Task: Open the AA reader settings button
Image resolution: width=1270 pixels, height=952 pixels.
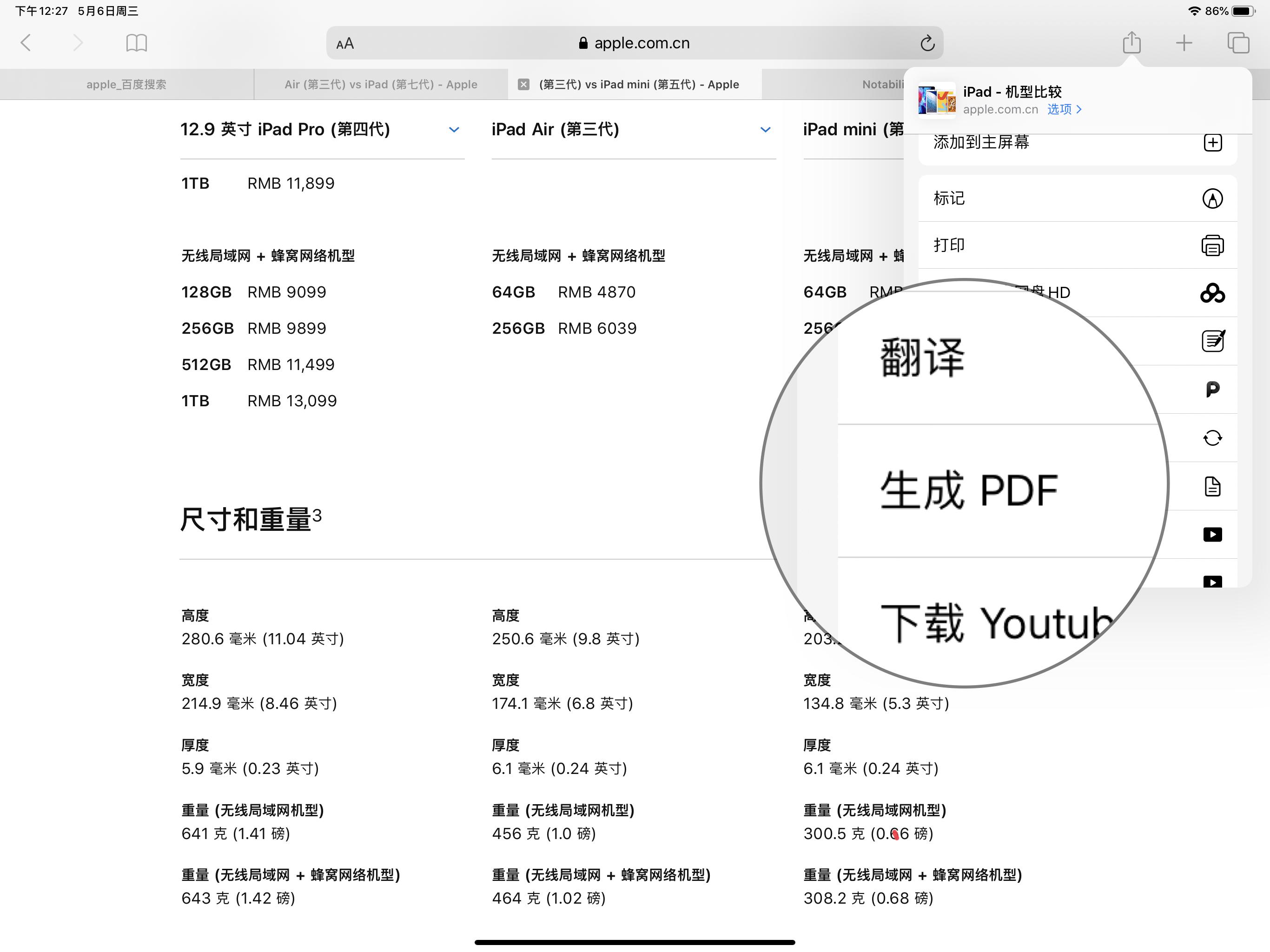Action: [345, 44]
